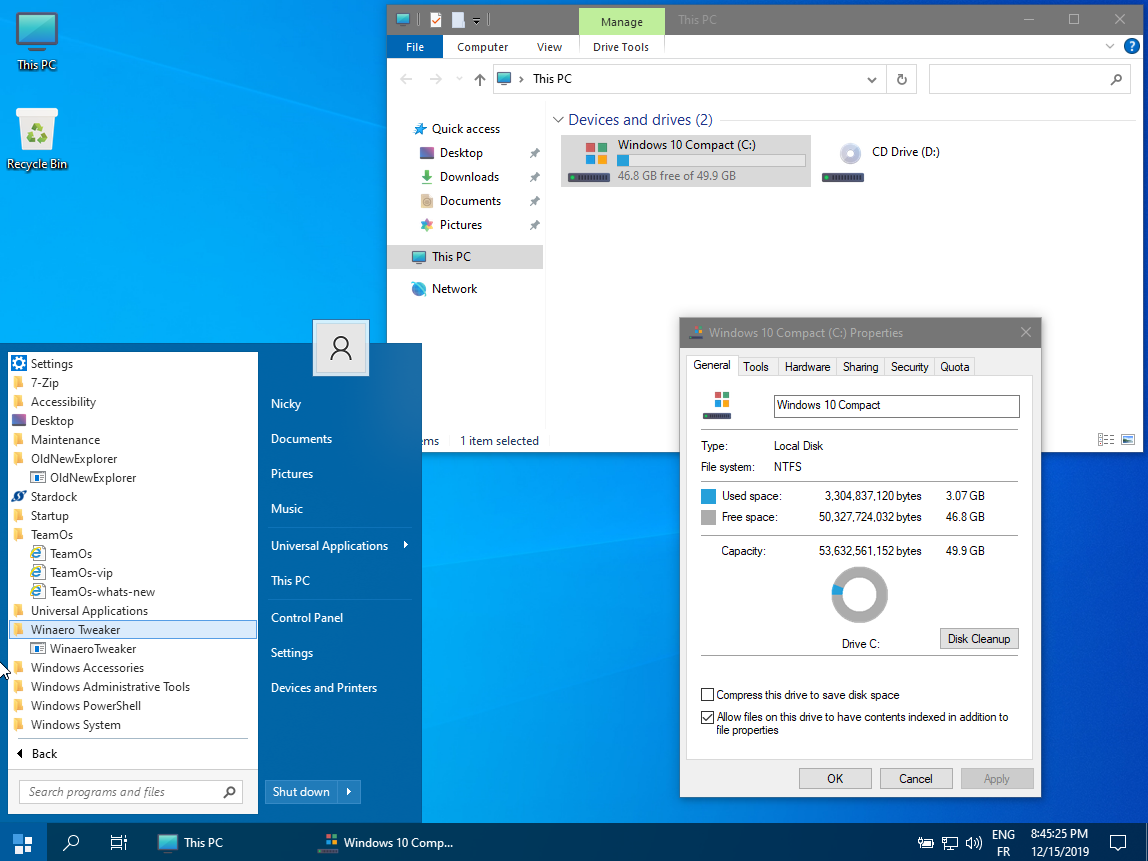Collapse the Winaero Tweaker folder
Image resolution: width=1148 pixels, height=861 pixels.
[132, 630]
